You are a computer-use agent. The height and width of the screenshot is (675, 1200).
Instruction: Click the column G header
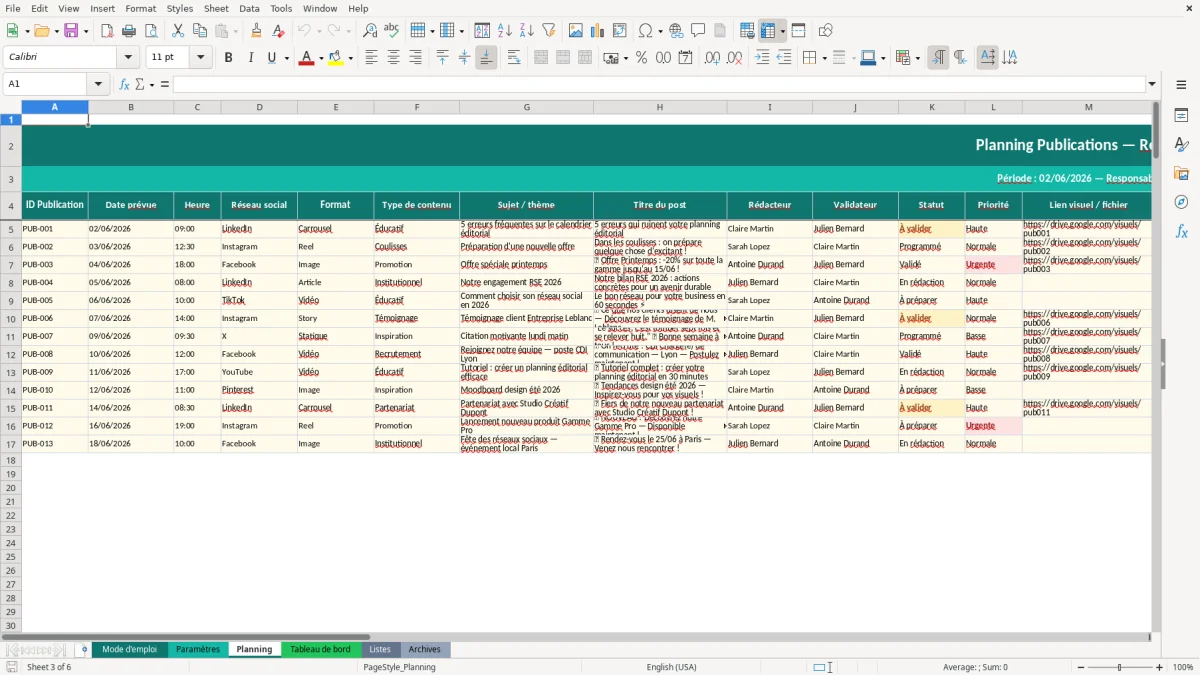[526, 107]
